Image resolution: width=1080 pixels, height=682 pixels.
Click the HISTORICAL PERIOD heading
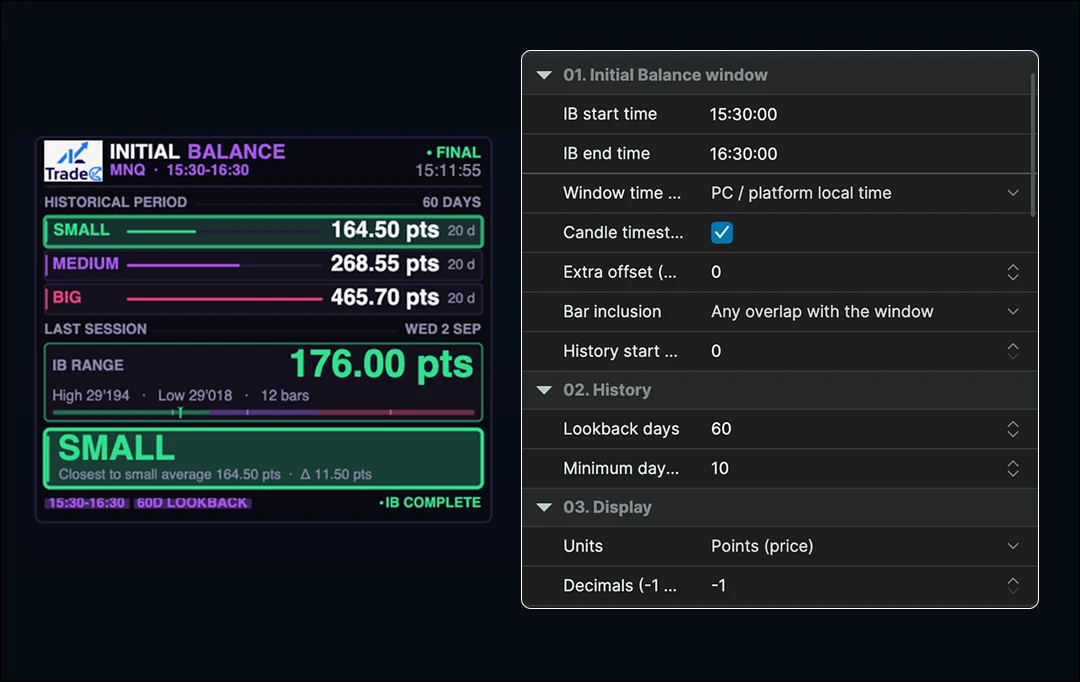[115, 202]
